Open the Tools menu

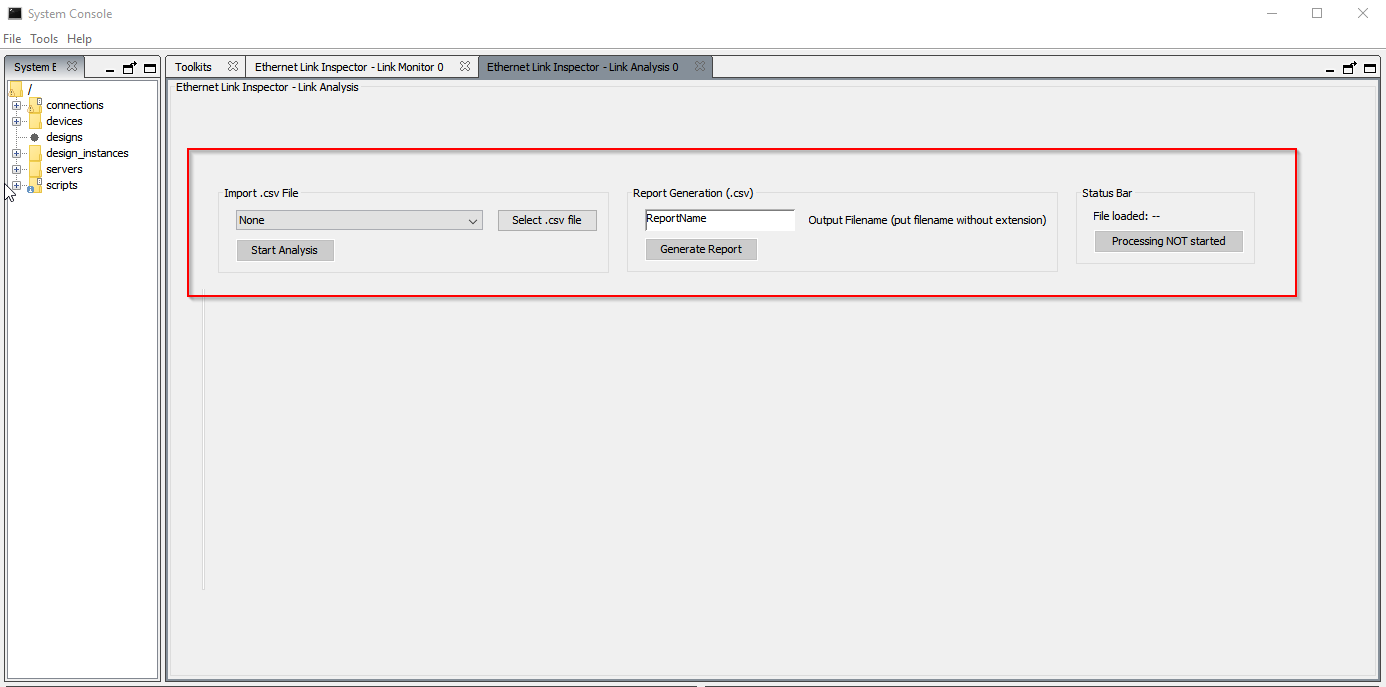pyautogui.click(x=44, y=39)
